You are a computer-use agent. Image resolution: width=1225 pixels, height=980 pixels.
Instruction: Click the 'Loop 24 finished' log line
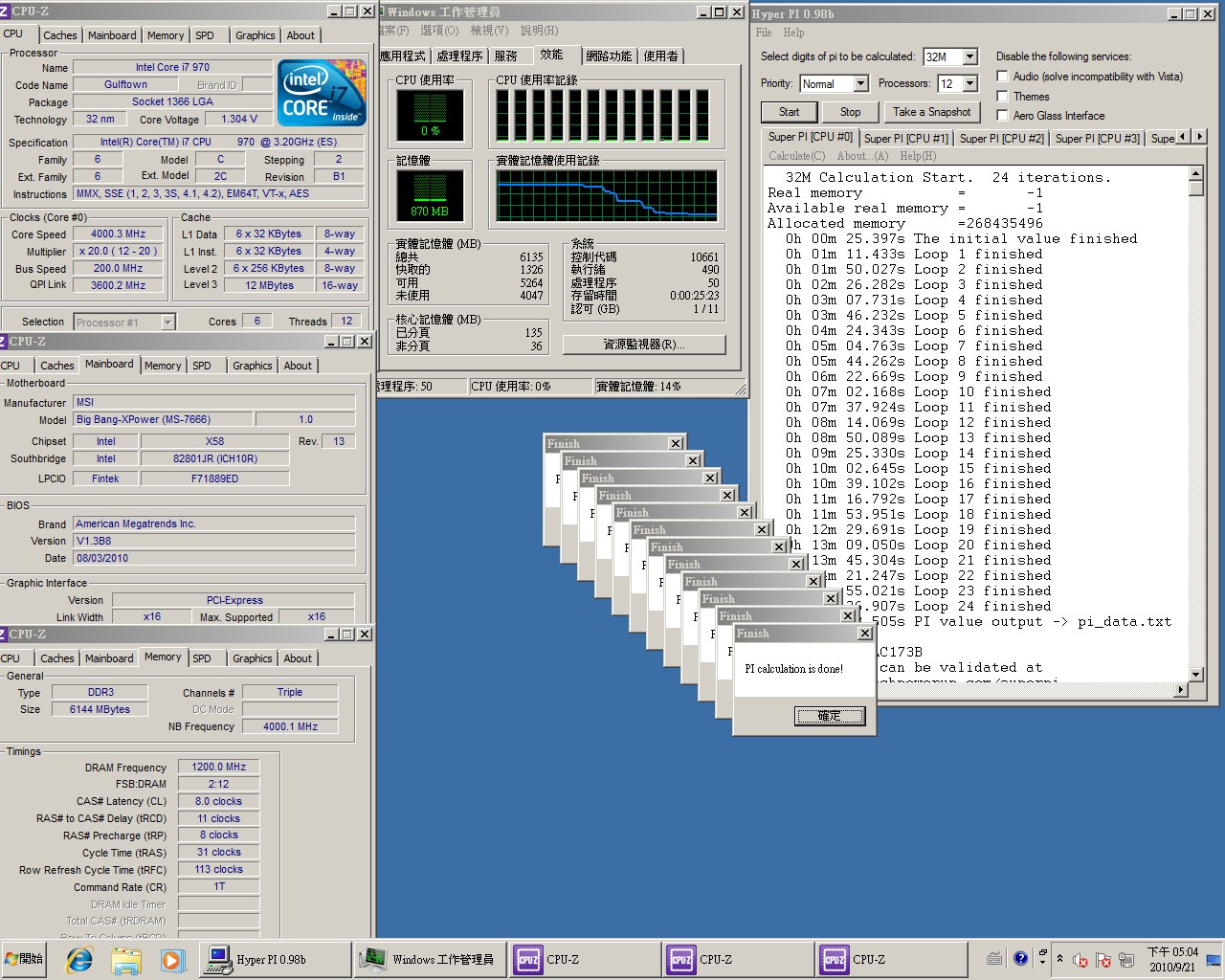click(957, 606)
